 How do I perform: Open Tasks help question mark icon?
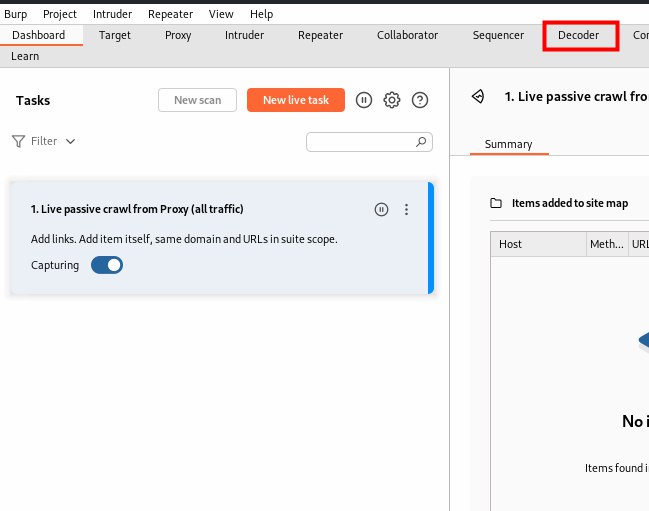point(420,100)
